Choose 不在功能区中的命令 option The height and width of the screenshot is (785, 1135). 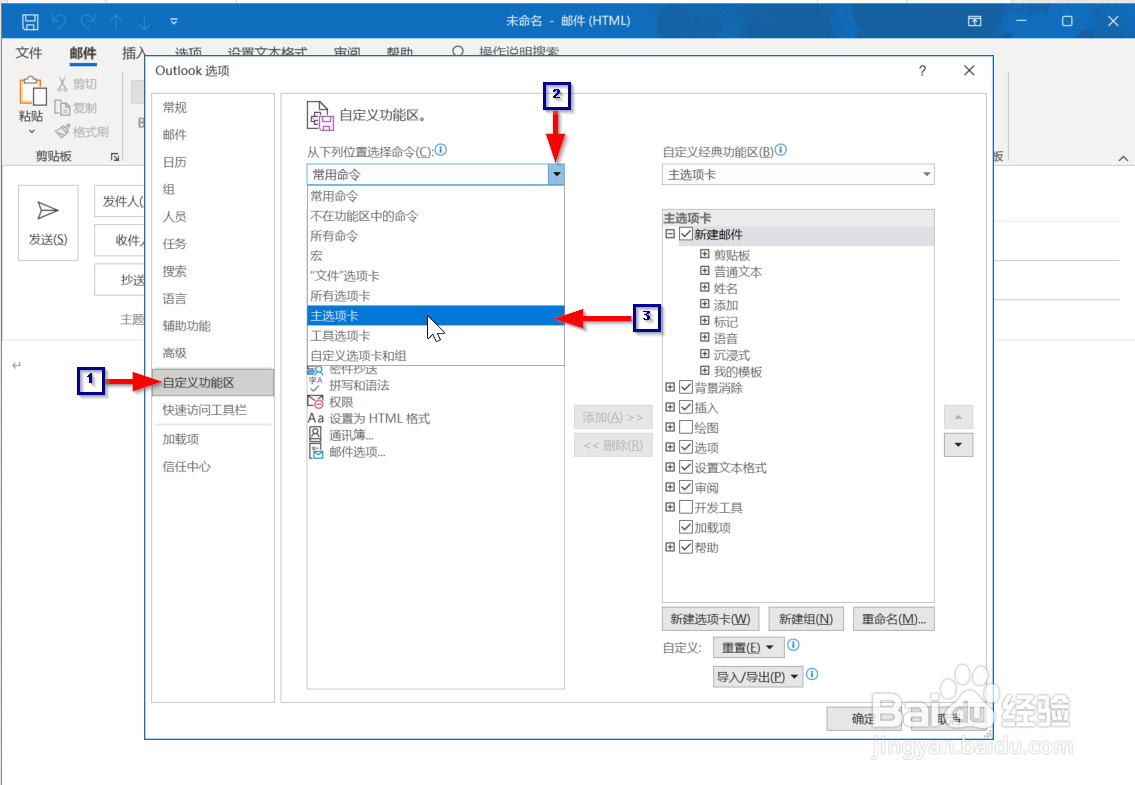(x=435, y=216)
